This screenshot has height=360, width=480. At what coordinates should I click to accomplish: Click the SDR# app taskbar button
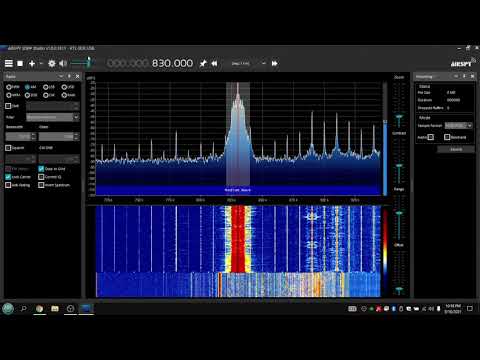86,309
